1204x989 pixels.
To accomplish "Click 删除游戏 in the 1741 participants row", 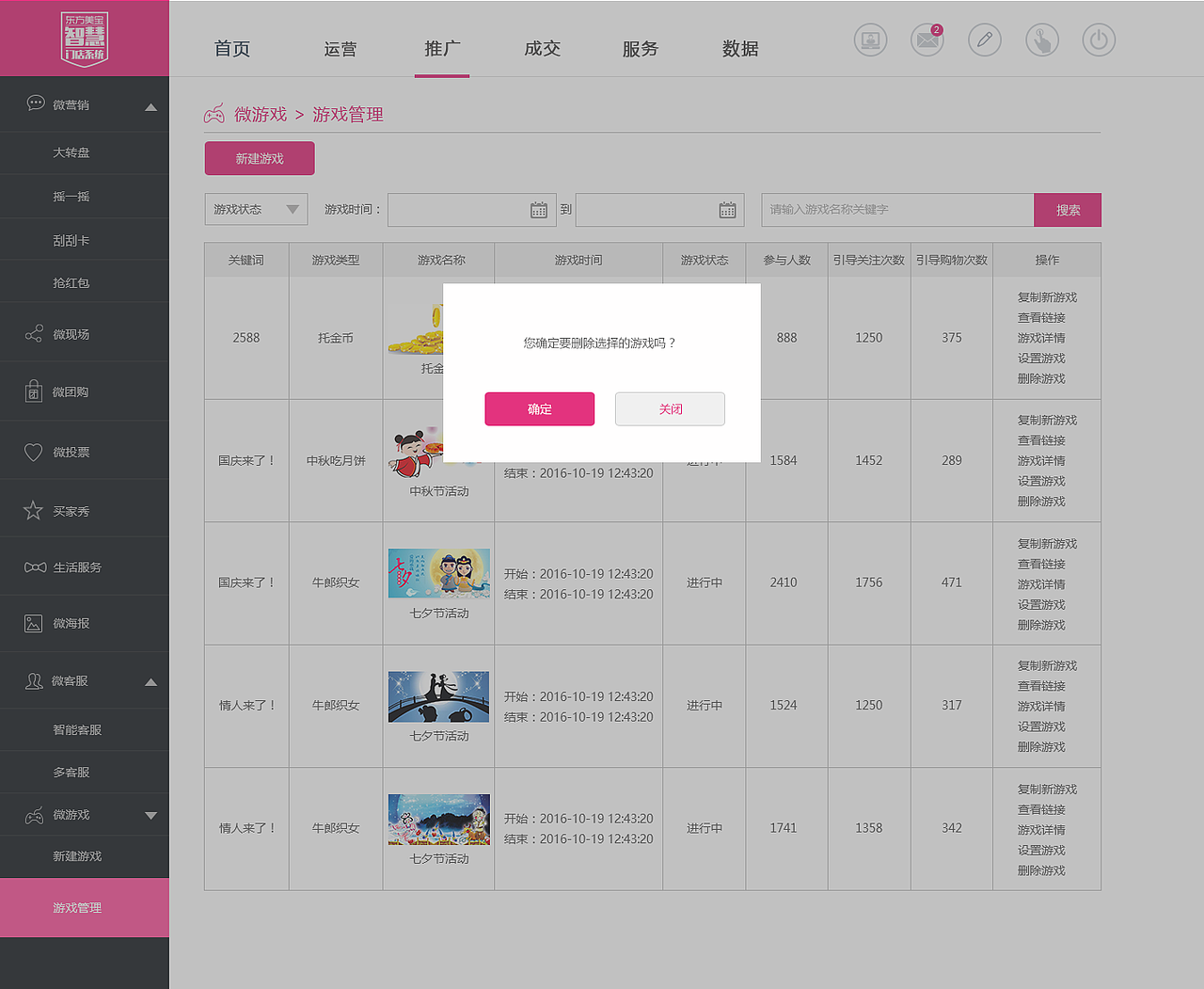I will [x=1041, y=870].
